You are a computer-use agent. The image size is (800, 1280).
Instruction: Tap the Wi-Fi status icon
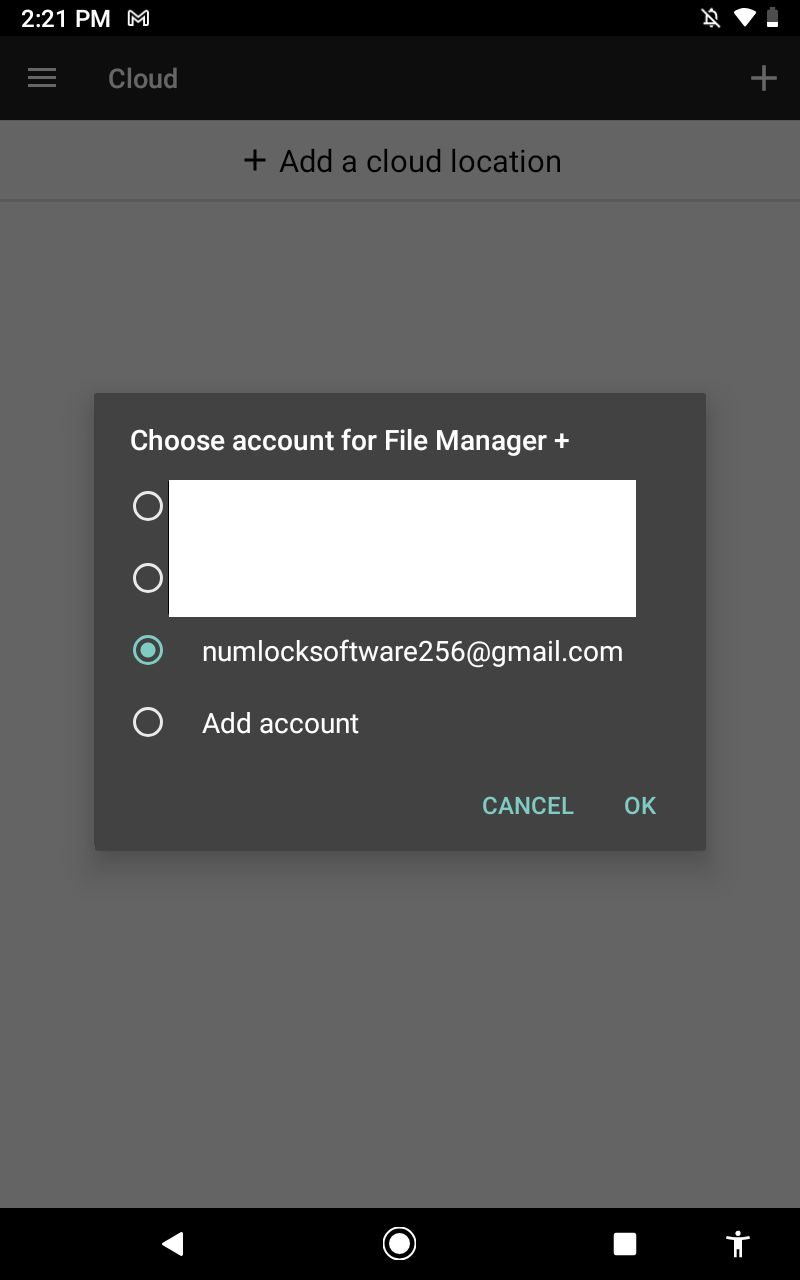tap(744, 18)
